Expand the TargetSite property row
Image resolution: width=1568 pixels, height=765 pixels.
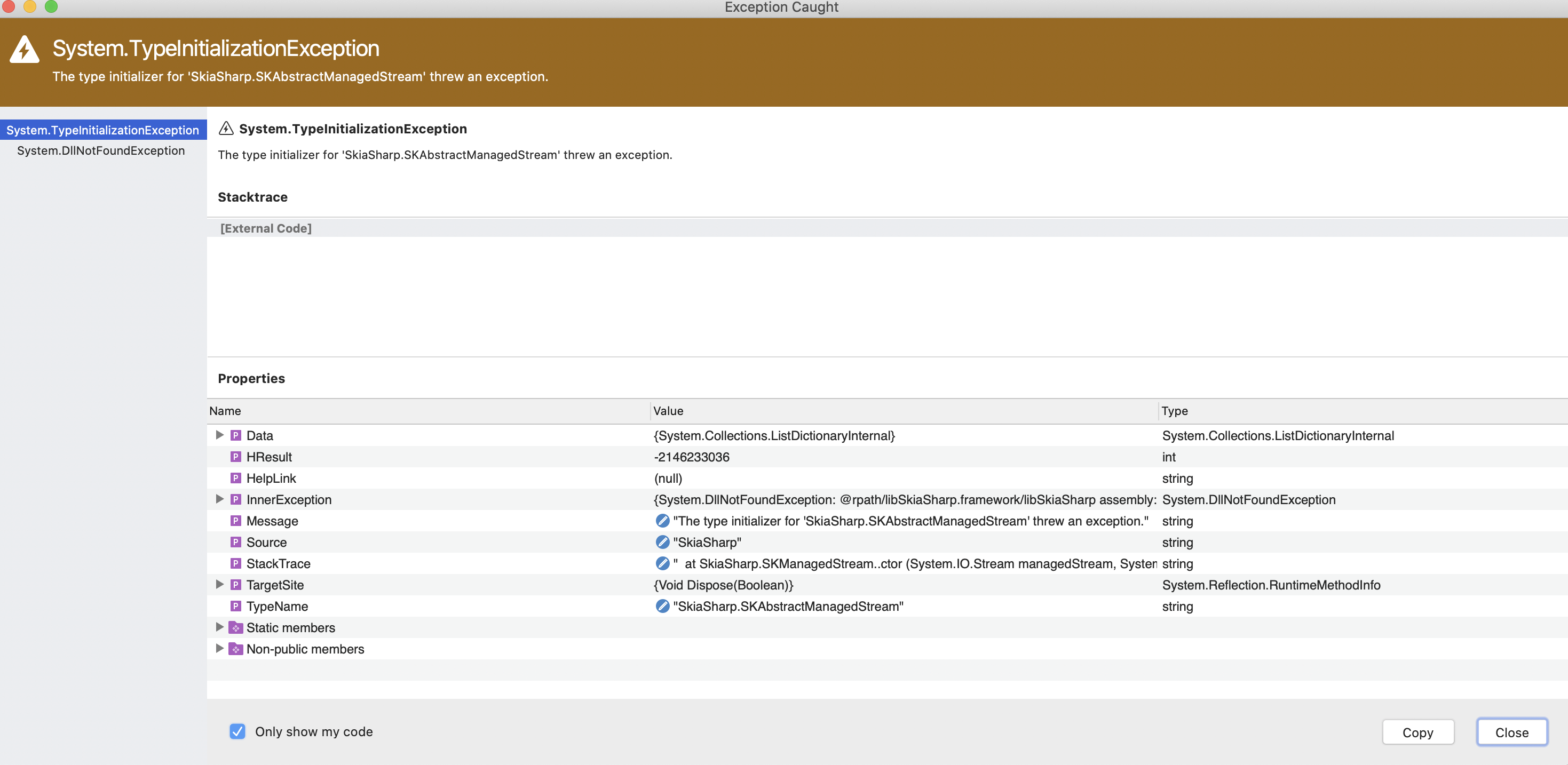click(x=219, y=584)
